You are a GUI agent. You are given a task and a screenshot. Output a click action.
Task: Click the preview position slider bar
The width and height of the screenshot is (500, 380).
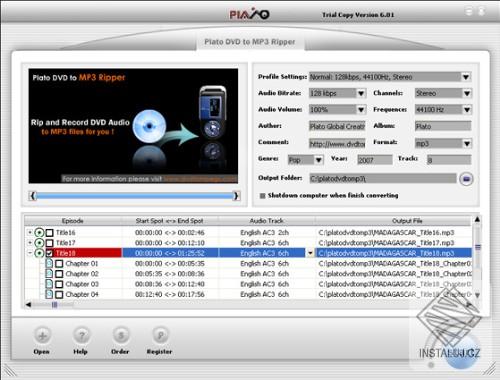click(134, 196)
